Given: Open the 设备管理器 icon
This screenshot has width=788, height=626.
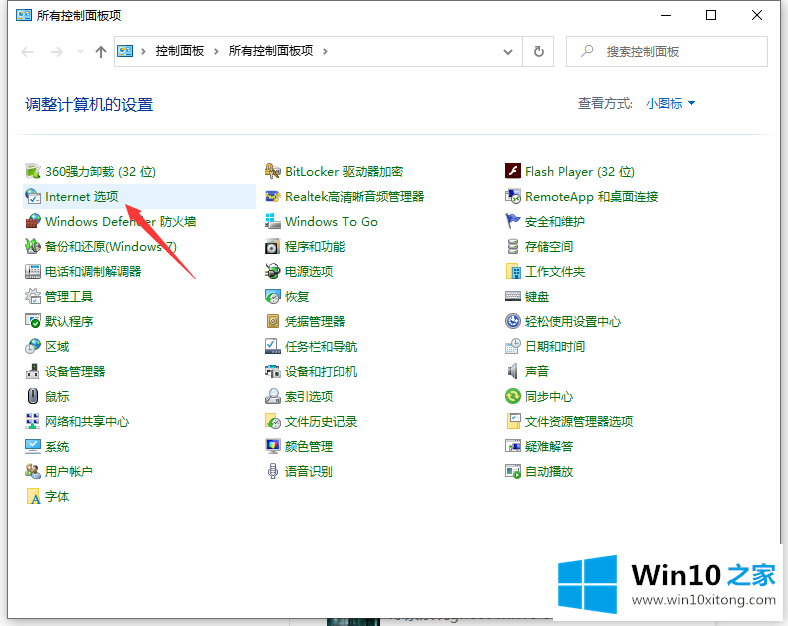Looking at the screenshot, I should point(33,371).
